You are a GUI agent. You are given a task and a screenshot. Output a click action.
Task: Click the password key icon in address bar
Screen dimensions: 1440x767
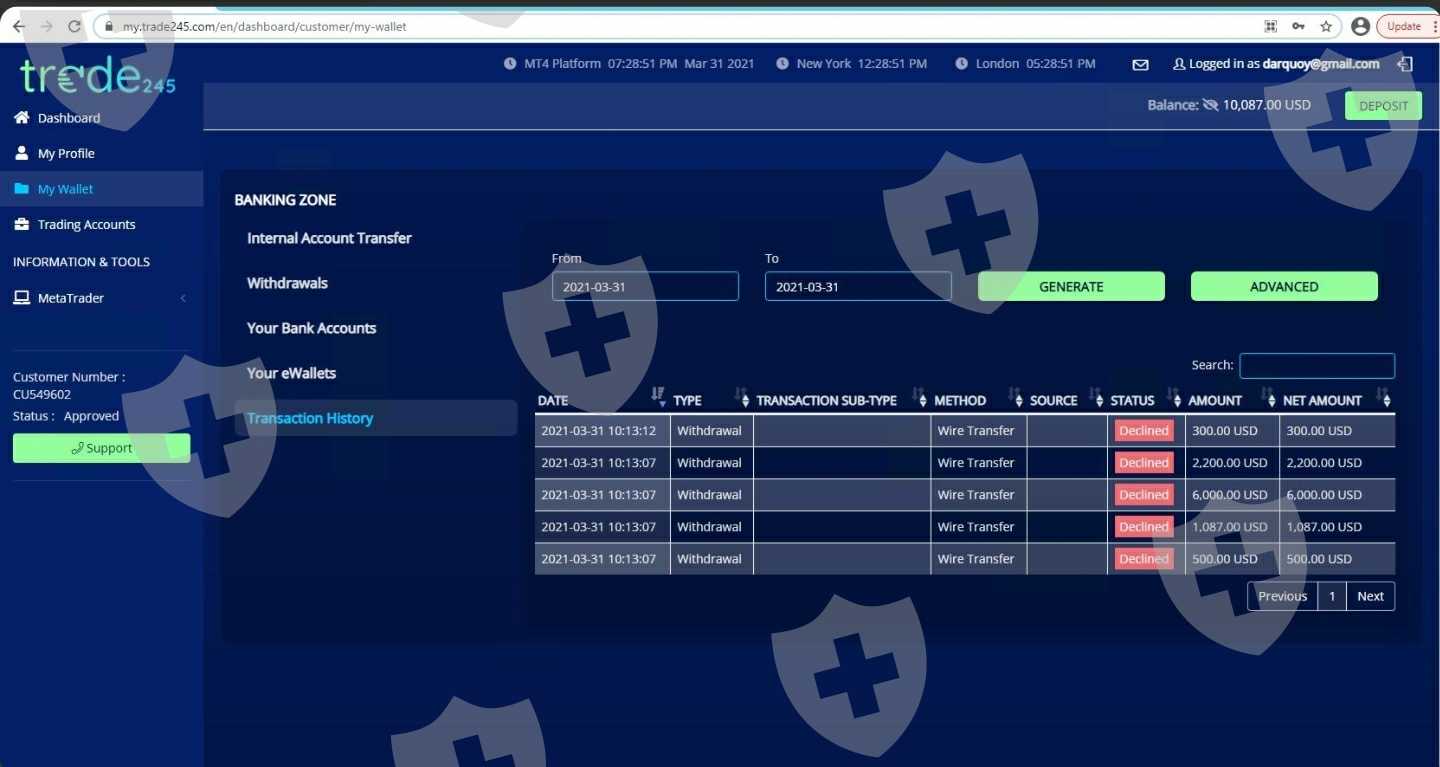click(1298, 27)
